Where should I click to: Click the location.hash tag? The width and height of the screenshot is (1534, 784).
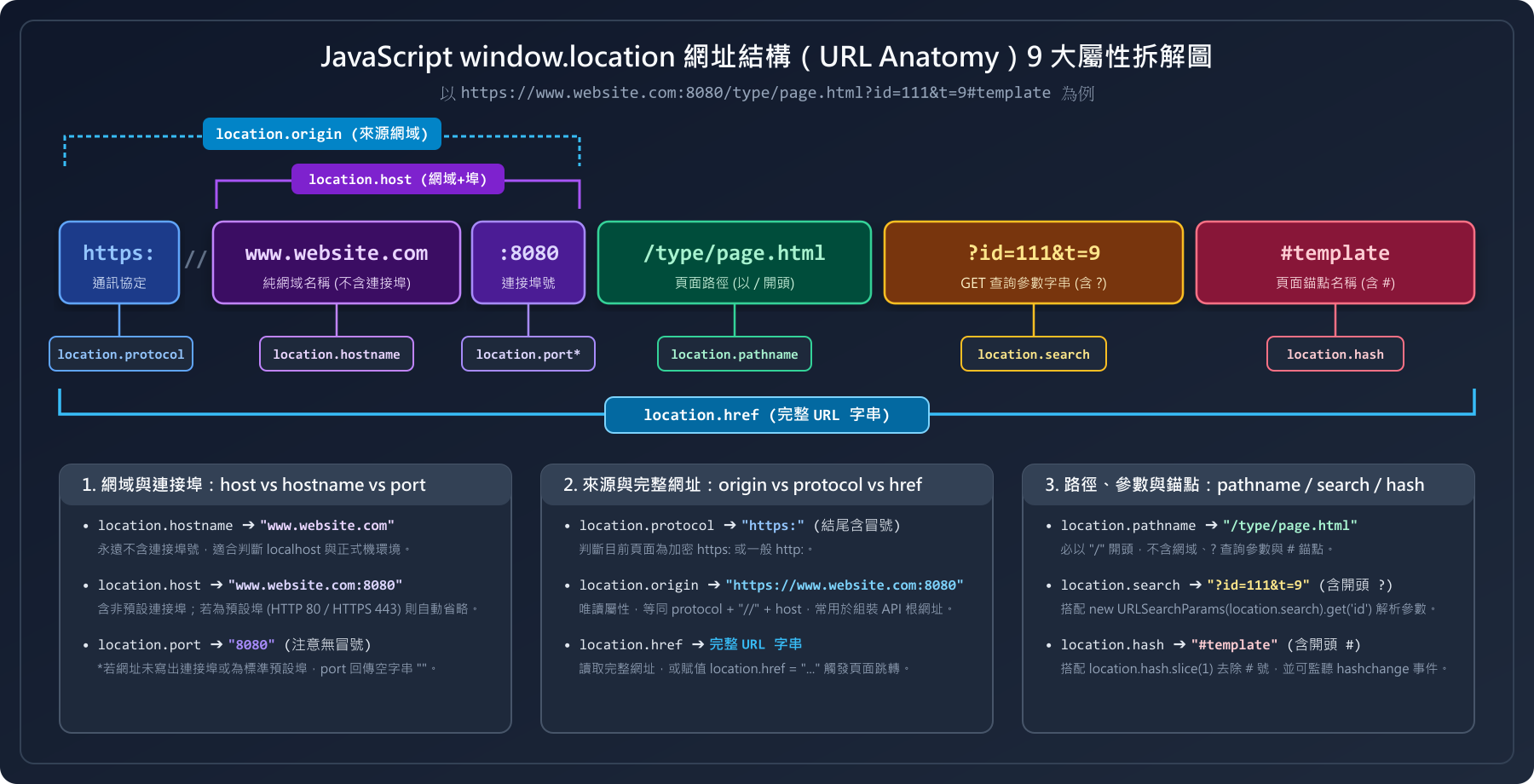[1335, 354]
